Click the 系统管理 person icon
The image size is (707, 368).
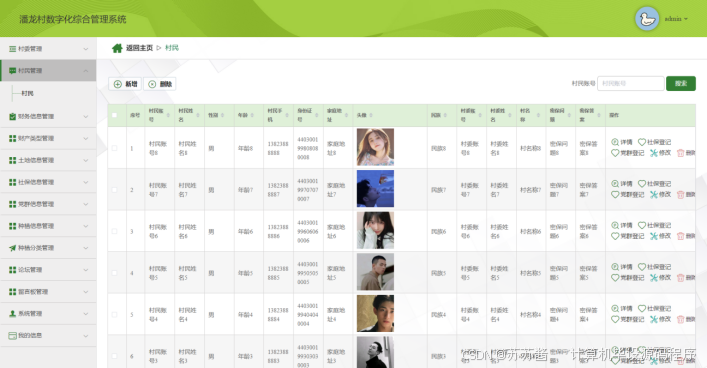pos(13,313)
